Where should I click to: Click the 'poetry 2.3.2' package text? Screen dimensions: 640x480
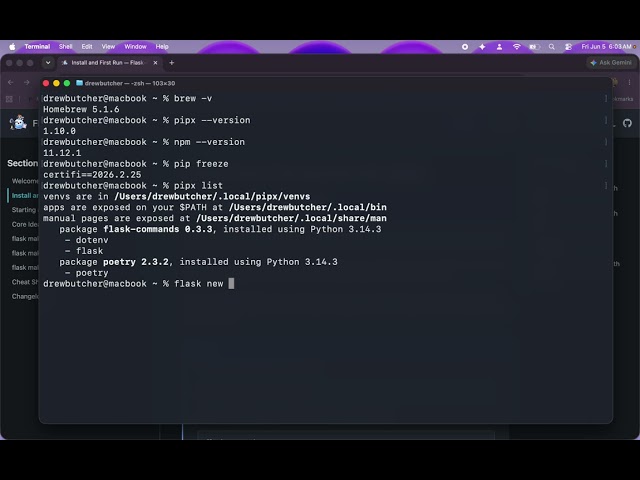coord(136,262)
